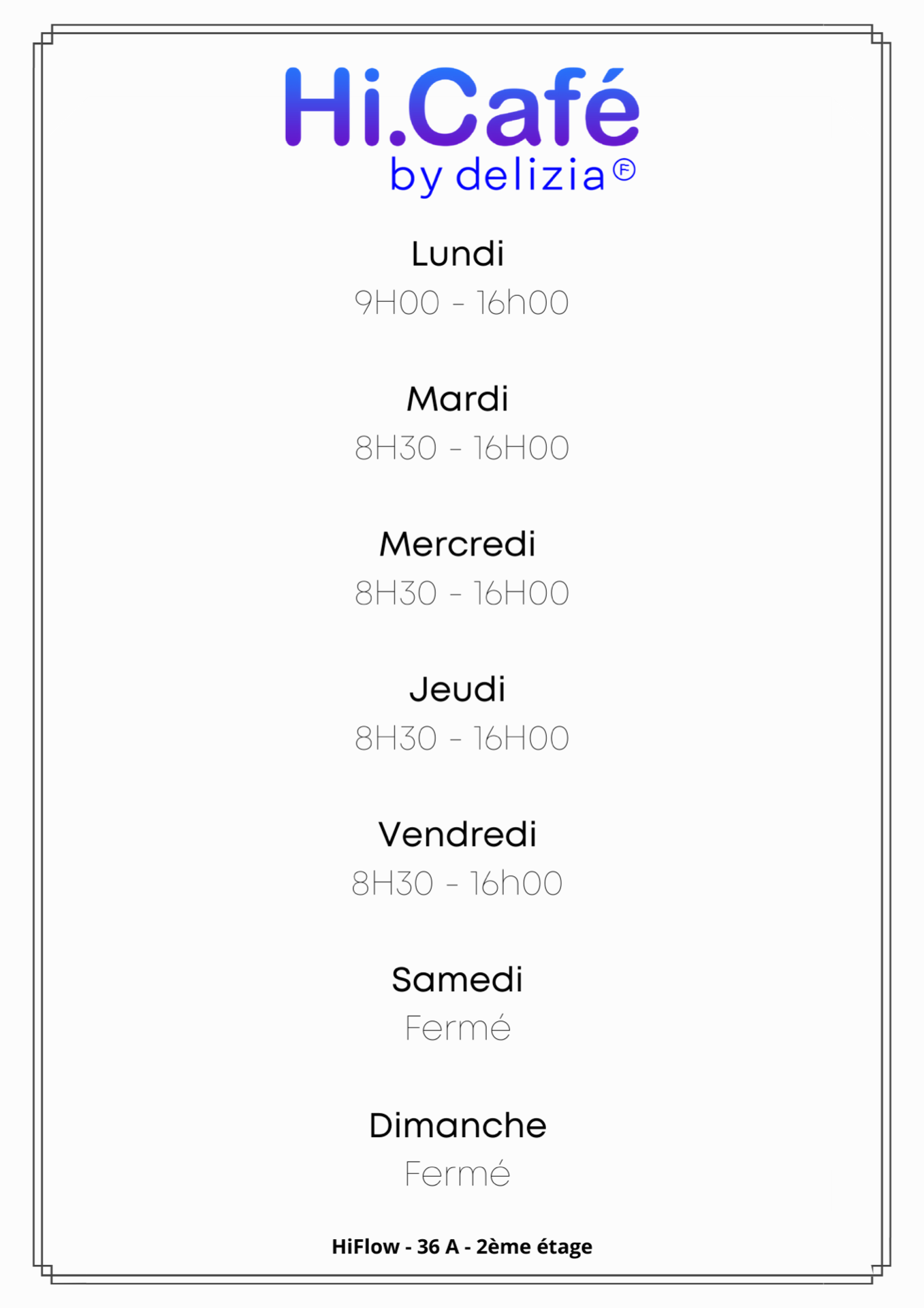
Task: Click the circled F trademark icon
Action: tap(624, 170)
